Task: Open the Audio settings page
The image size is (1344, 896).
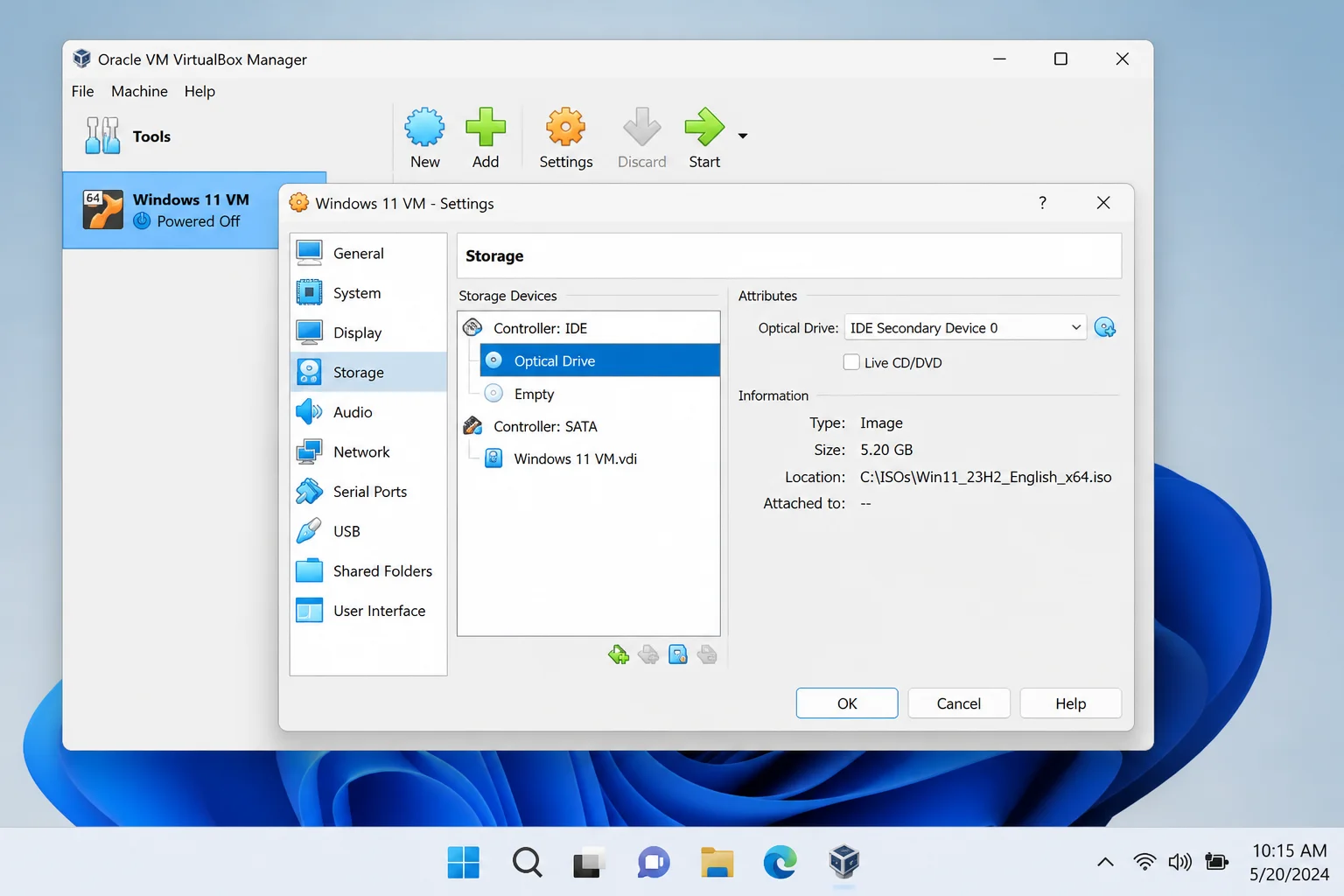Action: [368, 412]
